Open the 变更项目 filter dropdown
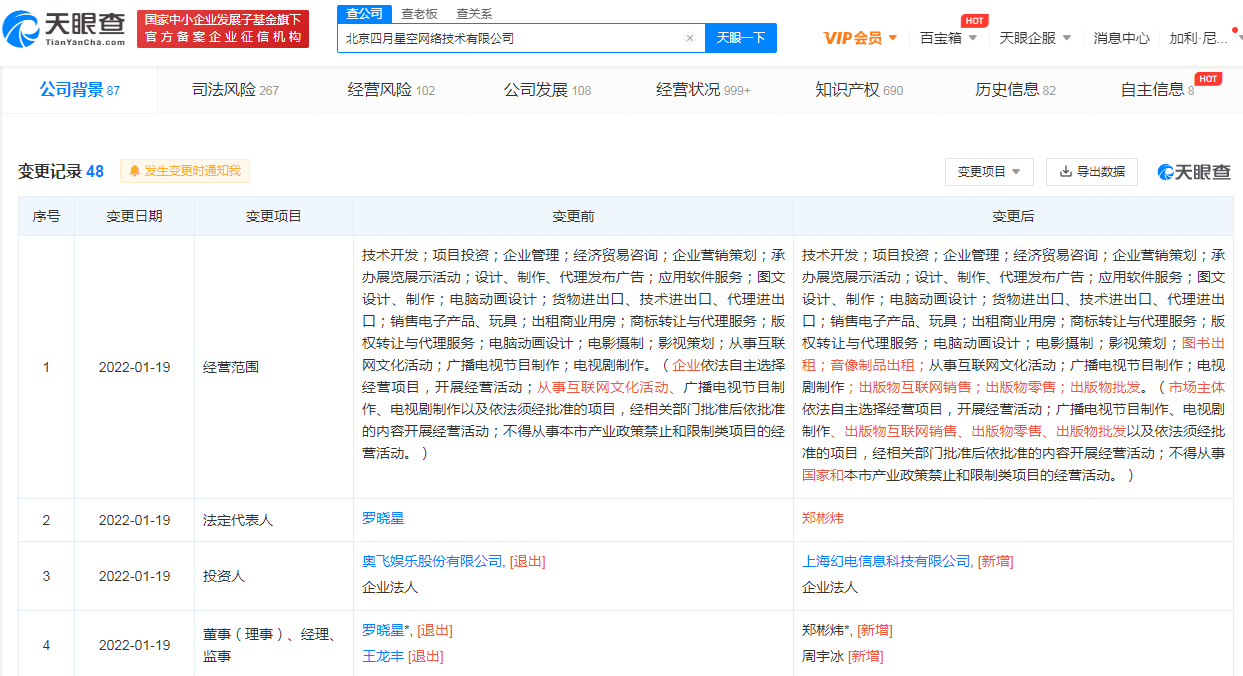This screenshot has width=1243, height=676. [988, 172]
